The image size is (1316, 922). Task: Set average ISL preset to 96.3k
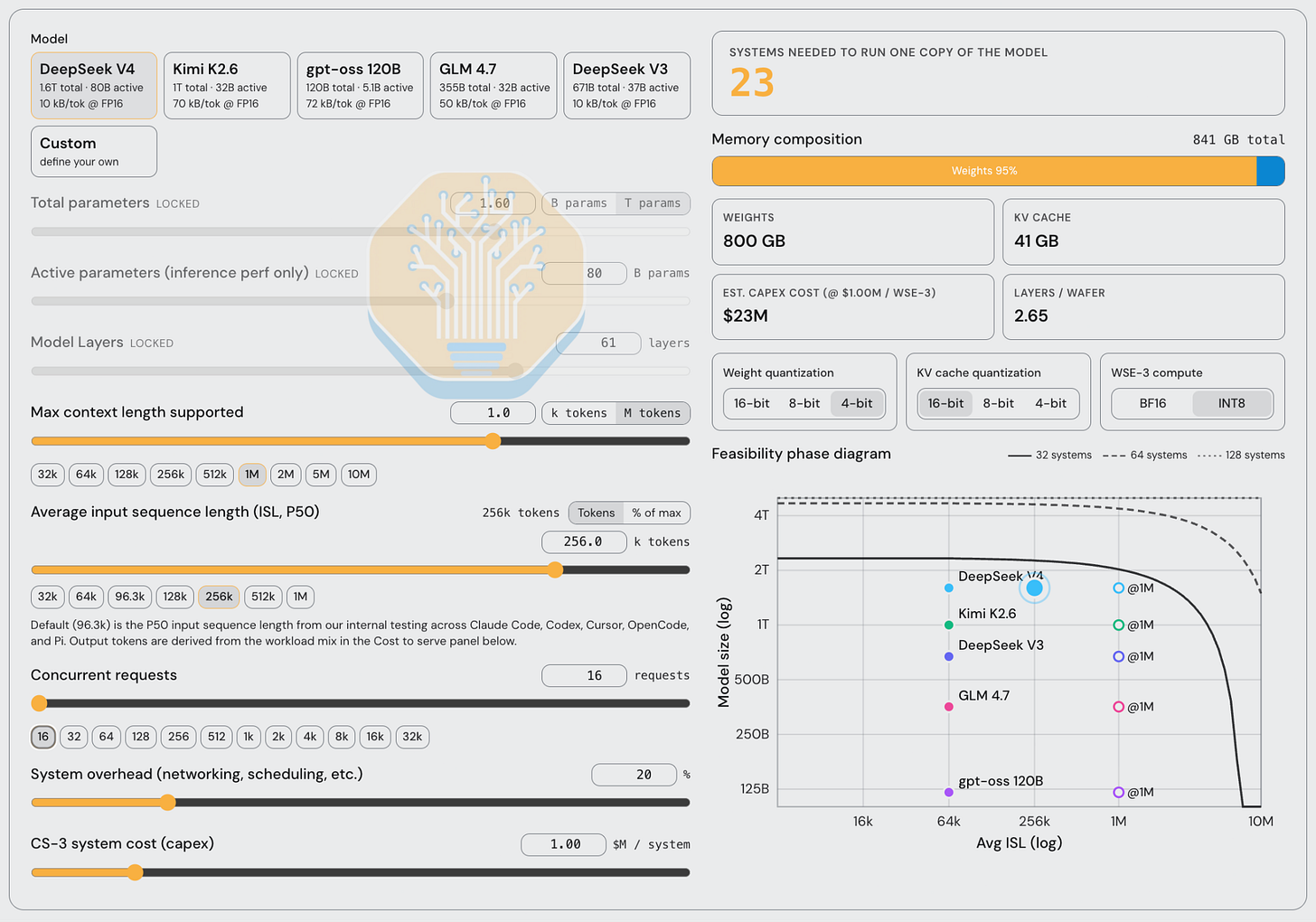(130, 597)
